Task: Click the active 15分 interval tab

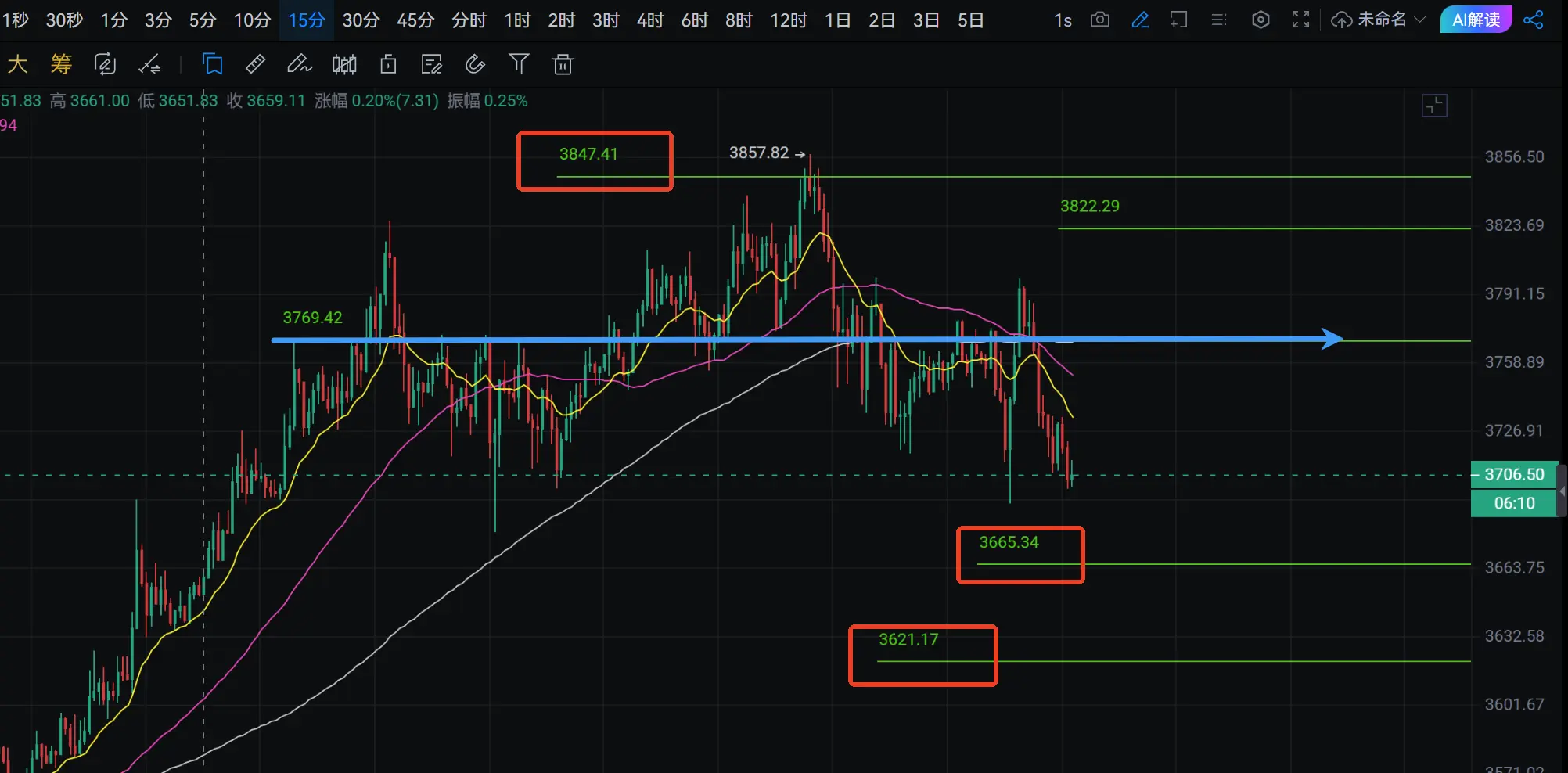Action: click(x=306, y=20)
